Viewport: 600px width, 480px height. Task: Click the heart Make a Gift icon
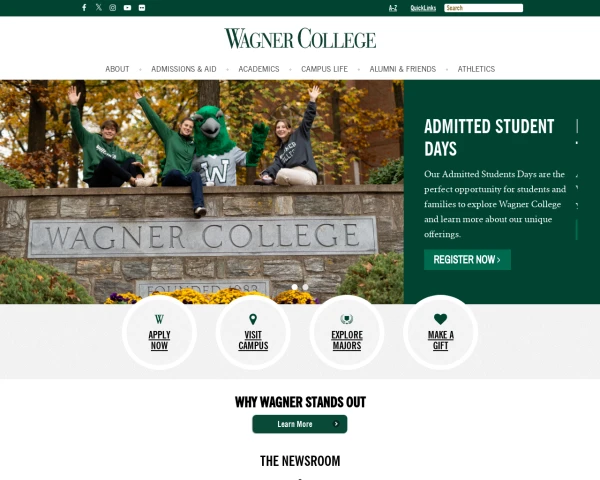tap(440, 319)
